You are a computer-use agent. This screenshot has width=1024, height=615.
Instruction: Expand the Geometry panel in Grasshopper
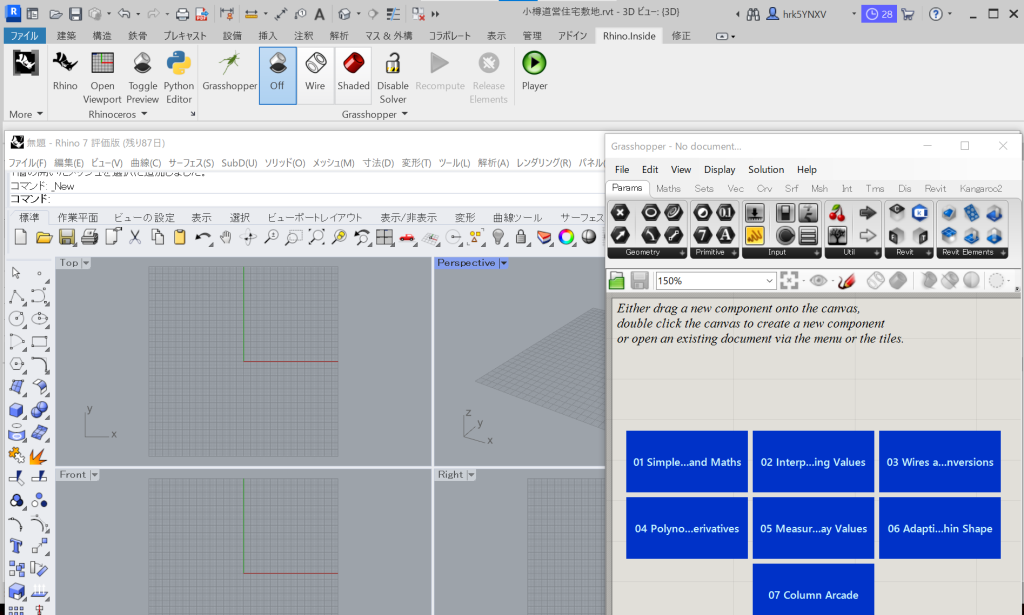(x=682, y=253)
